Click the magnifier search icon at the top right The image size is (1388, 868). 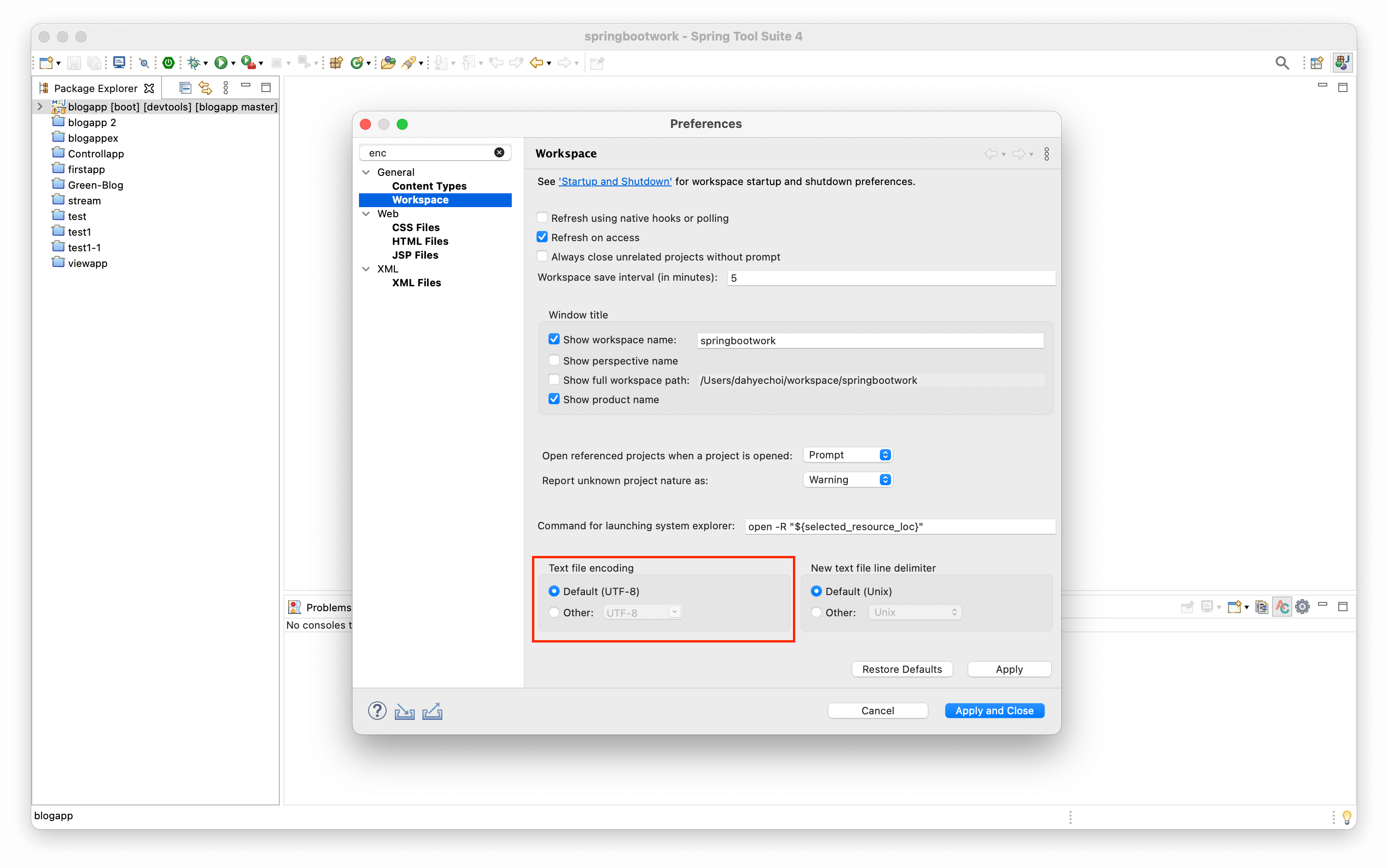[1282, 63]
